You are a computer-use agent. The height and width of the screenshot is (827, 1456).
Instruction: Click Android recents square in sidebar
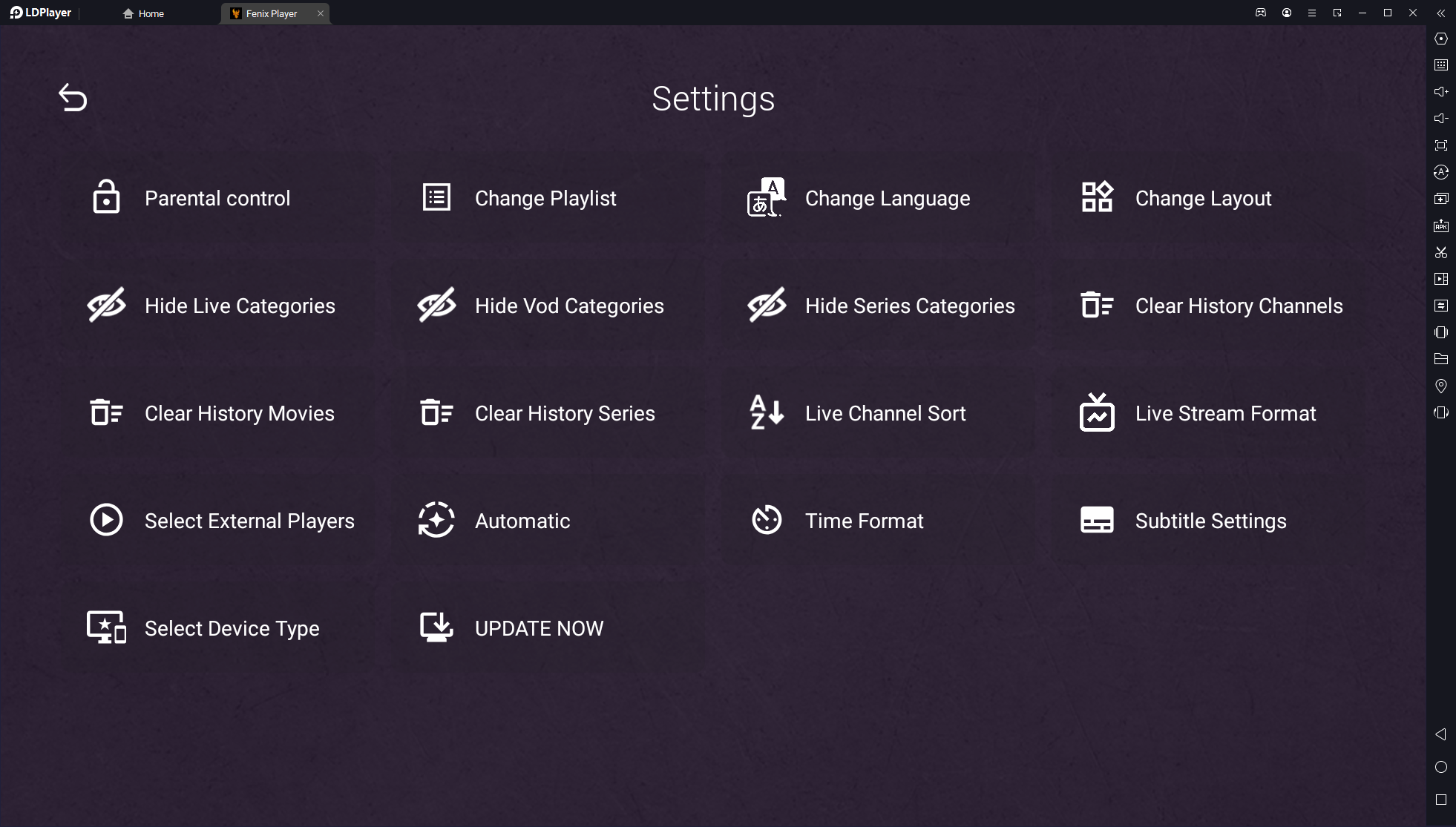tap(1441, 800)
